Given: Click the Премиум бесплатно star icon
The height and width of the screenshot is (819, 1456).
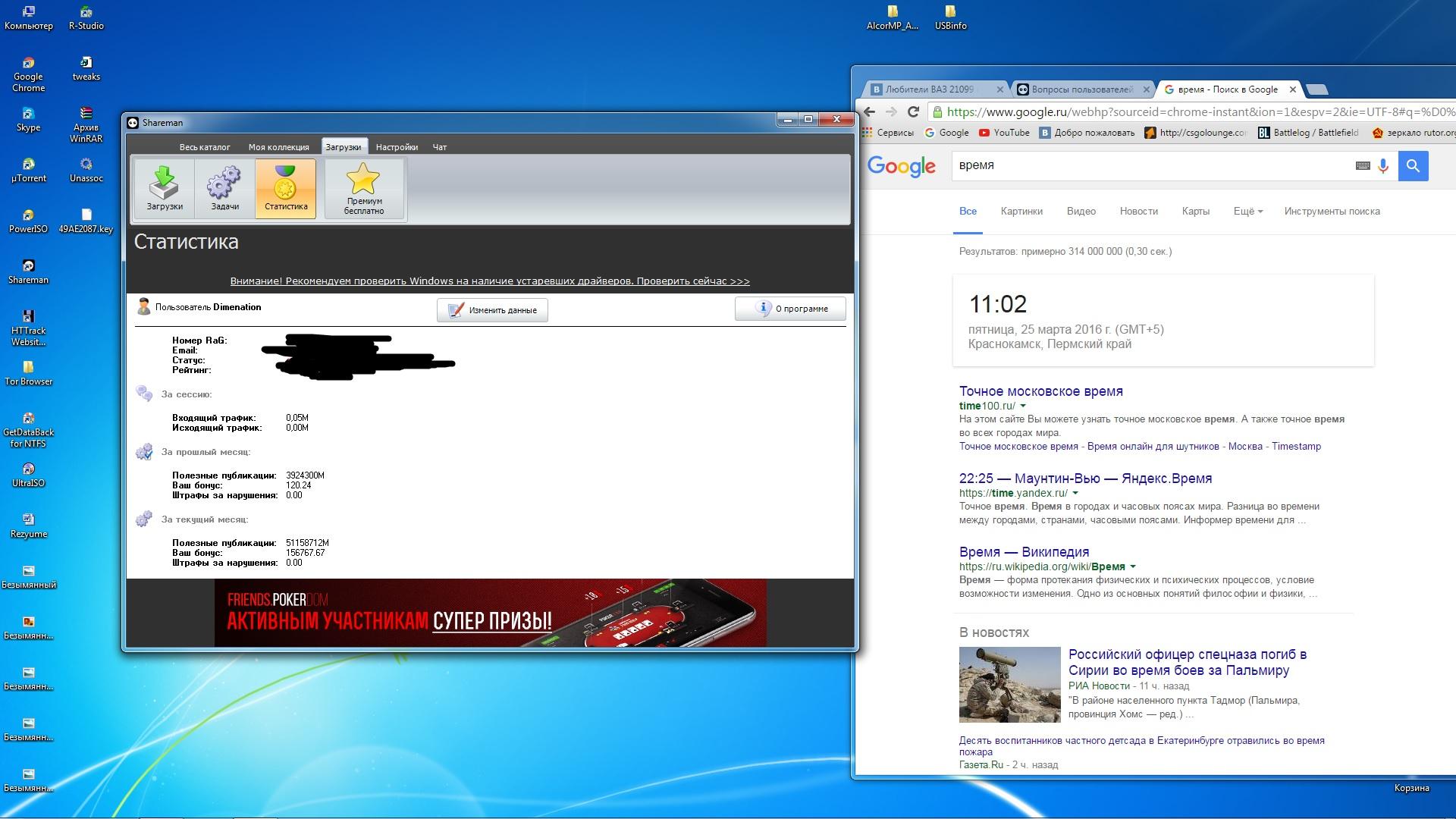Looking at the screenshot, I should (x=364, y=188).
